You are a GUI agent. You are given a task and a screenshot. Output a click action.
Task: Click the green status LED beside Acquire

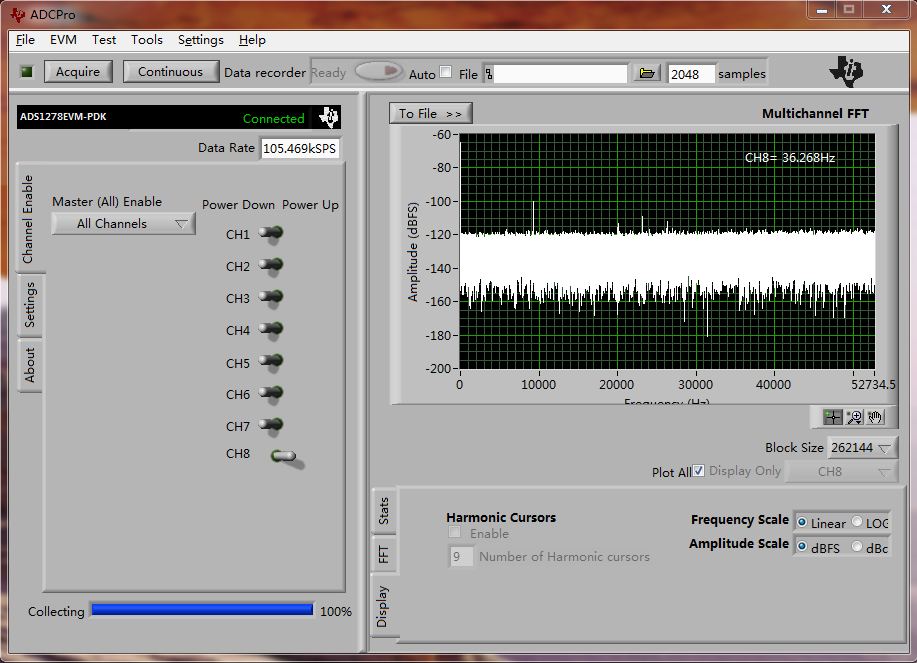point(27,72)
